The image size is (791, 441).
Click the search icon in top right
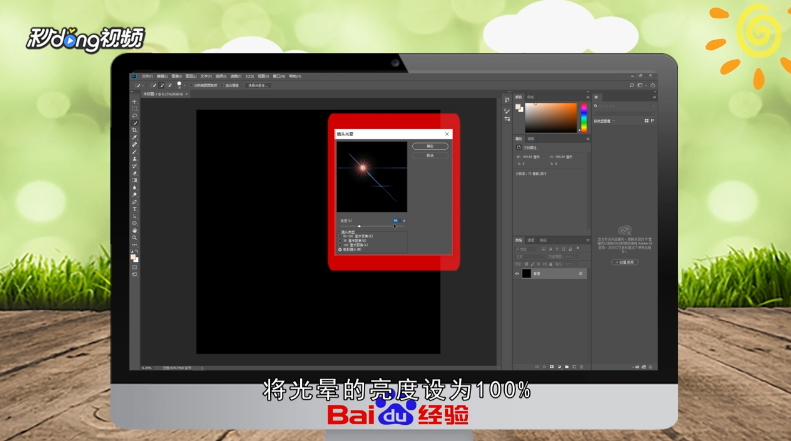click(x=632, y=85)
